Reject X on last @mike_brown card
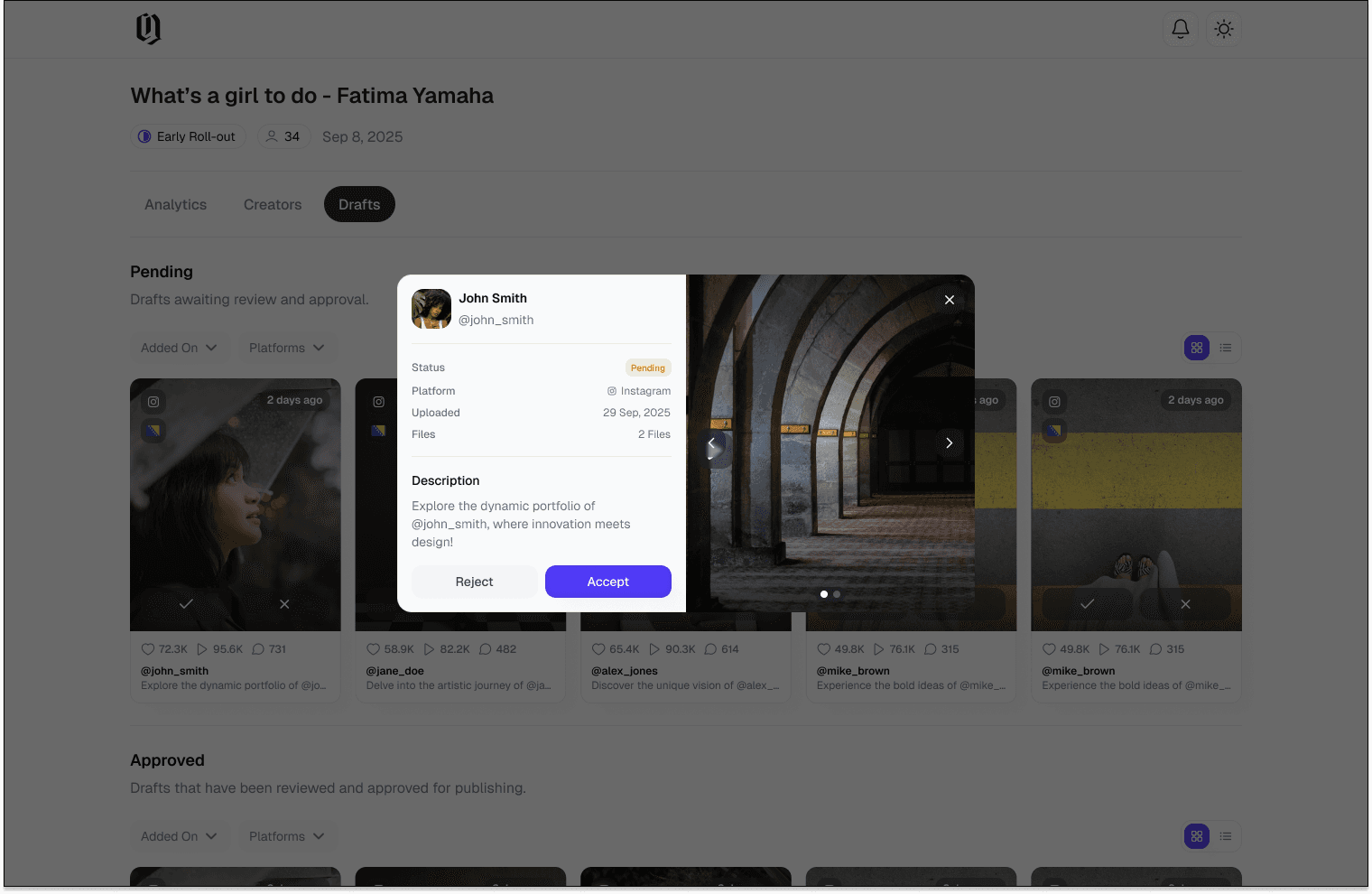 [1185, 603]
